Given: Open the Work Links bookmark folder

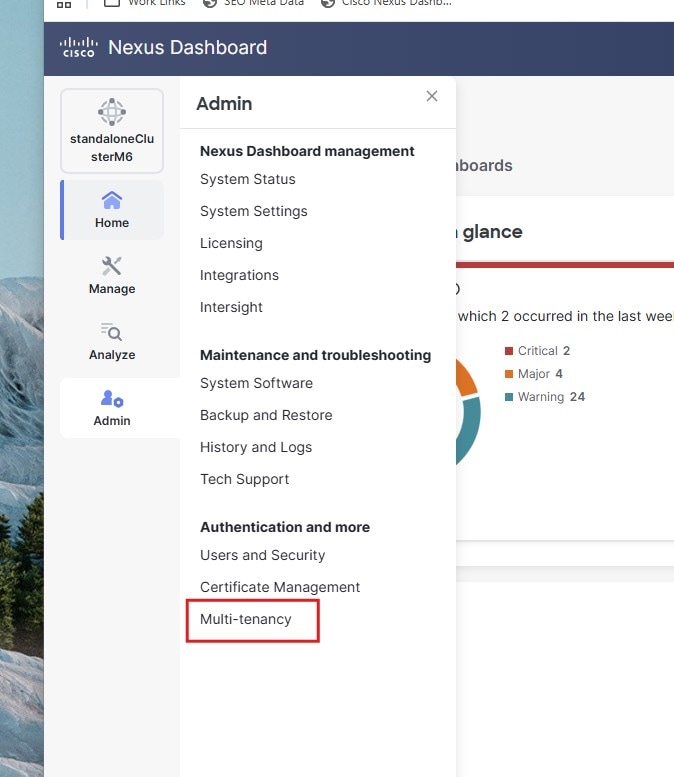Looking at the screenshot, I should [145, 3].
